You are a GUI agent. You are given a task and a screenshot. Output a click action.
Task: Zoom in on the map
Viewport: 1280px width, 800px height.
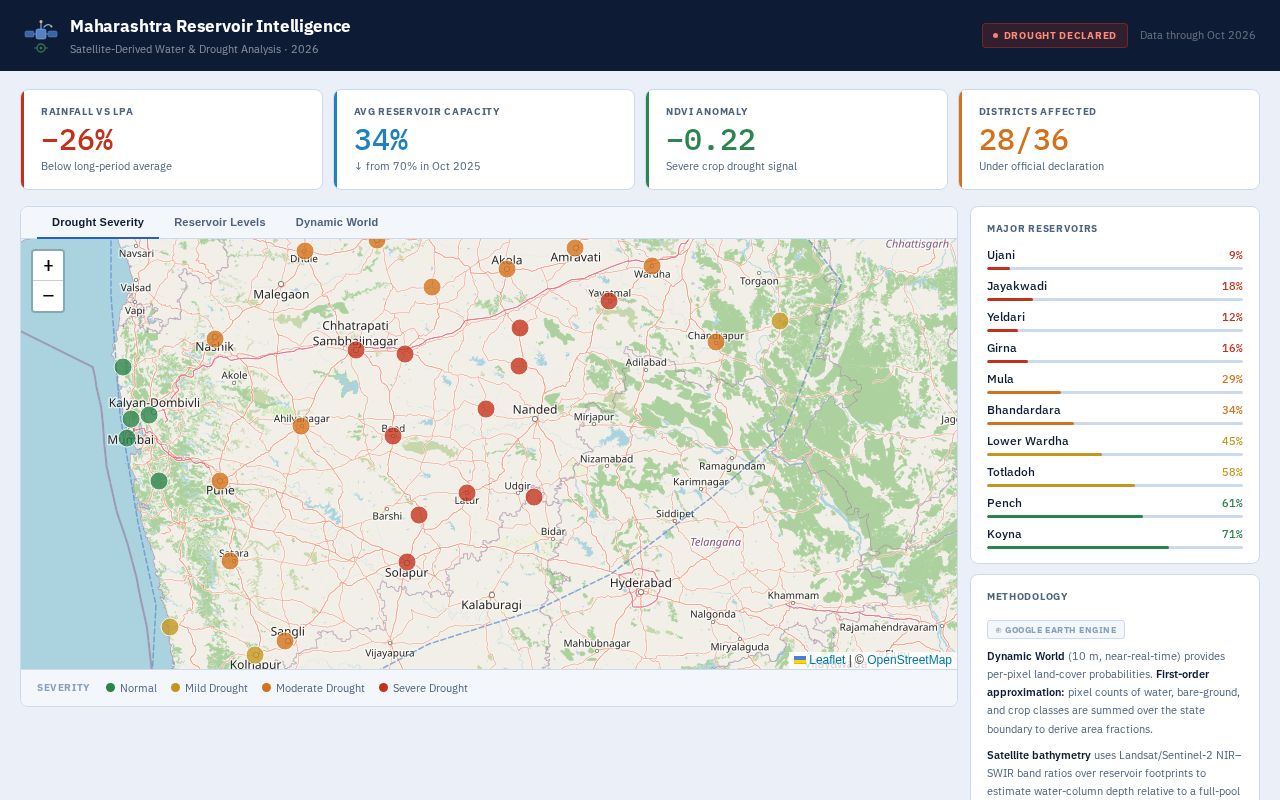tap(48, 266)
